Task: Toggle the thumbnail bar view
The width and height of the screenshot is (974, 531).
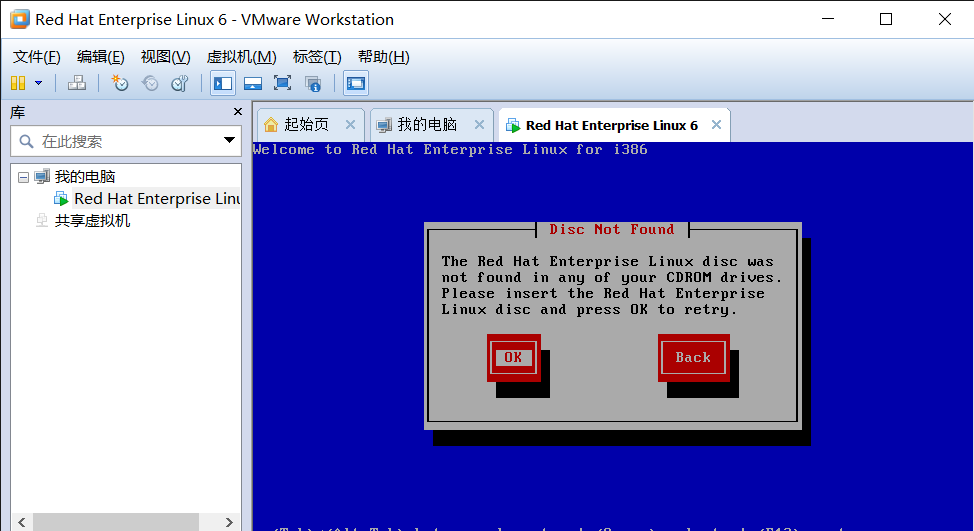Action: [x=253, y=83]
